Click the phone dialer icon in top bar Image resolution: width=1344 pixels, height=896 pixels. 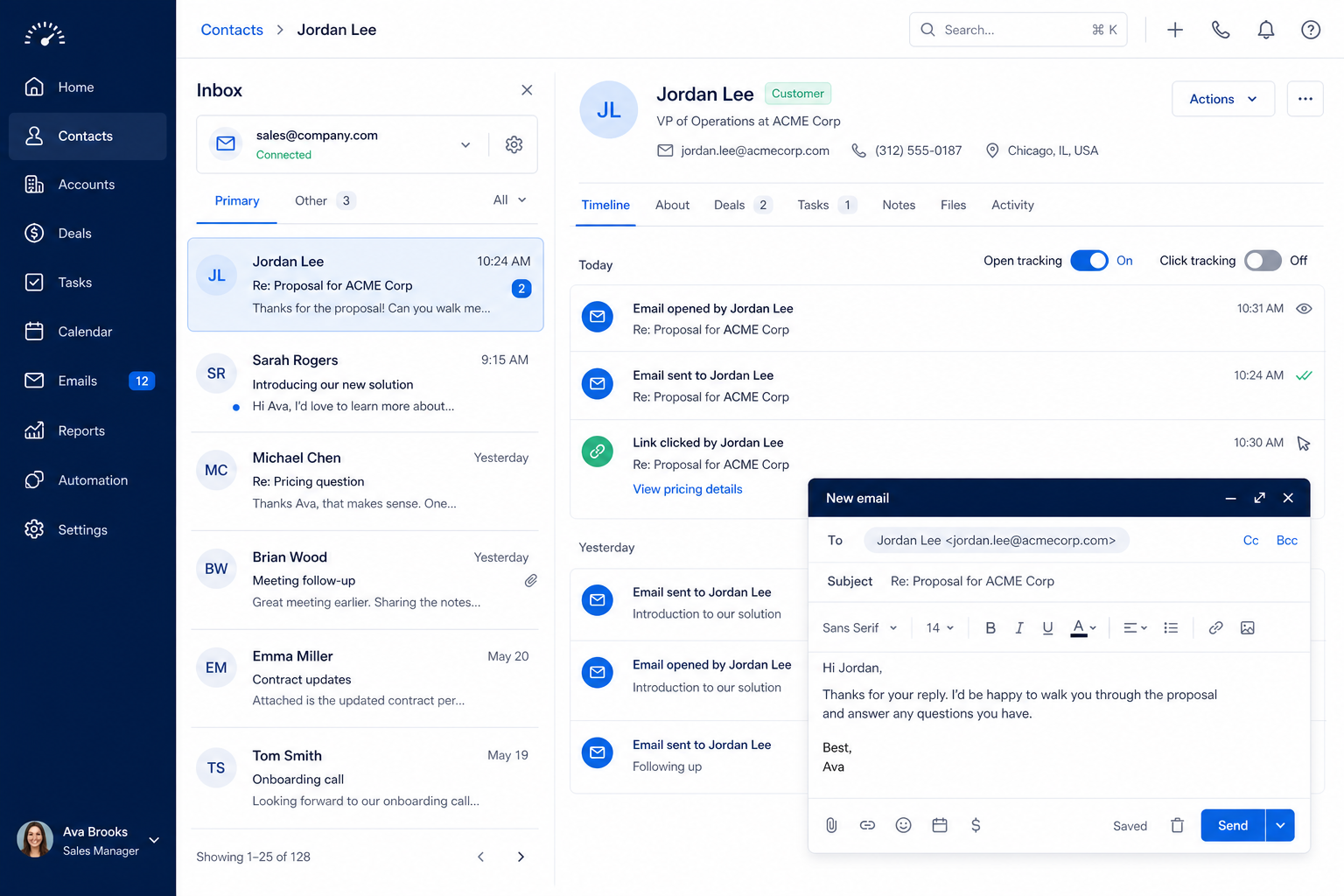click(1221, 30)
